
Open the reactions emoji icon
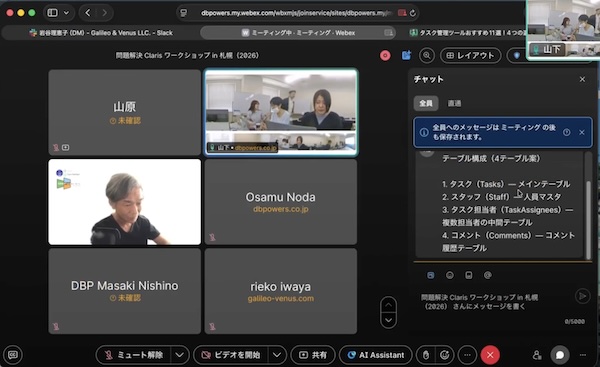(x=445, y=355)
